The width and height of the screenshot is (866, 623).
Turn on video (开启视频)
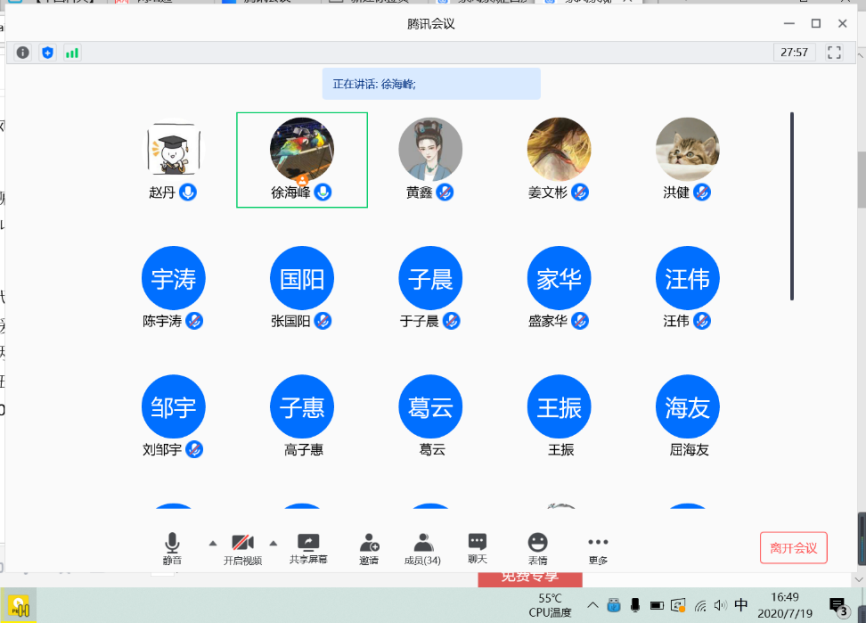click(x=242, y=548)
